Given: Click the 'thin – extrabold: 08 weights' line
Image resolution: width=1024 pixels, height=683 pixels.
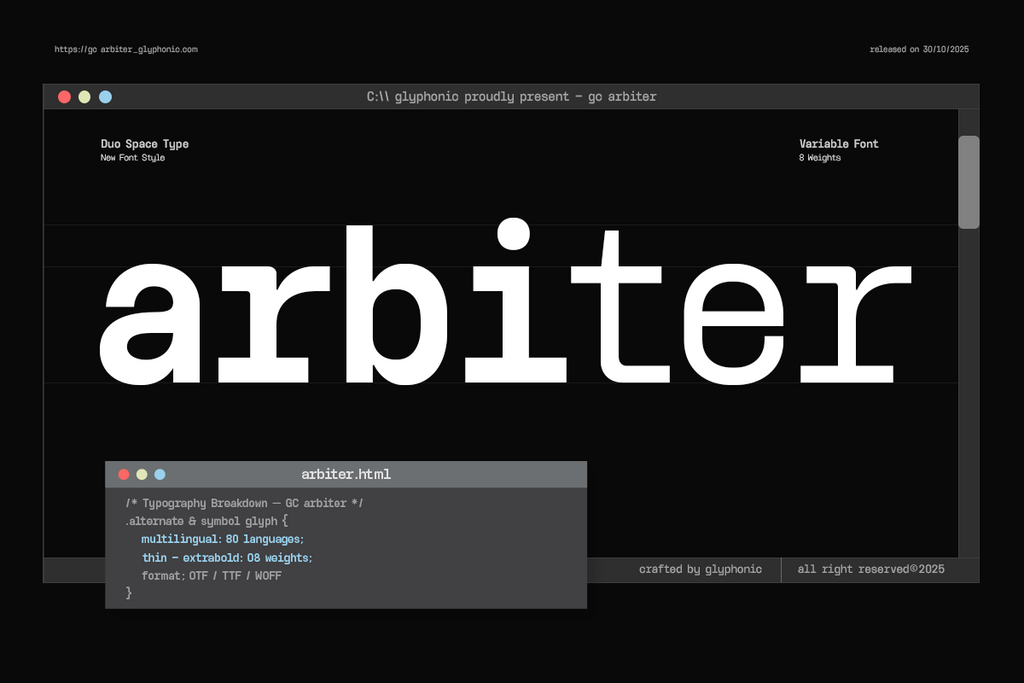Looking at the screenshot, I should [x=227, y=557].
